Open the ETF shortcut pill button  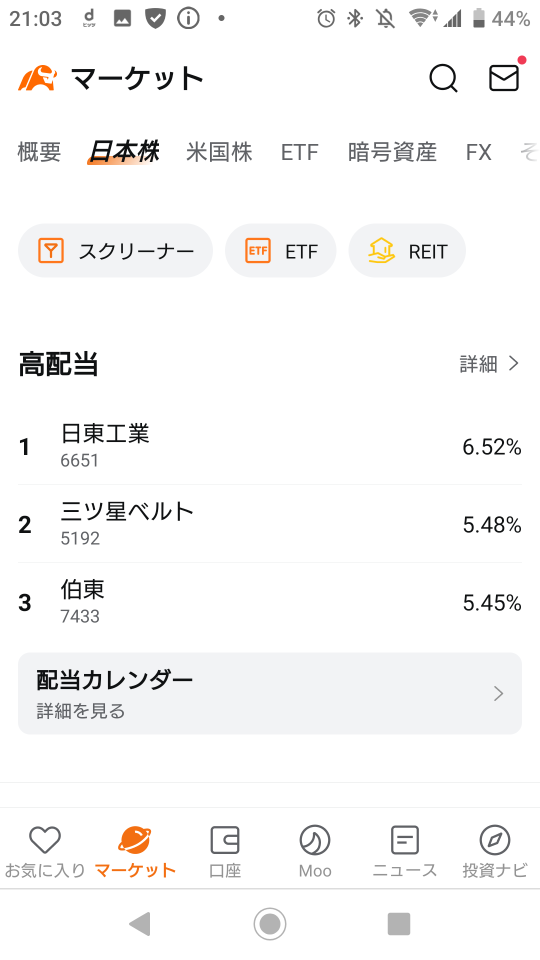pos(280,251)
